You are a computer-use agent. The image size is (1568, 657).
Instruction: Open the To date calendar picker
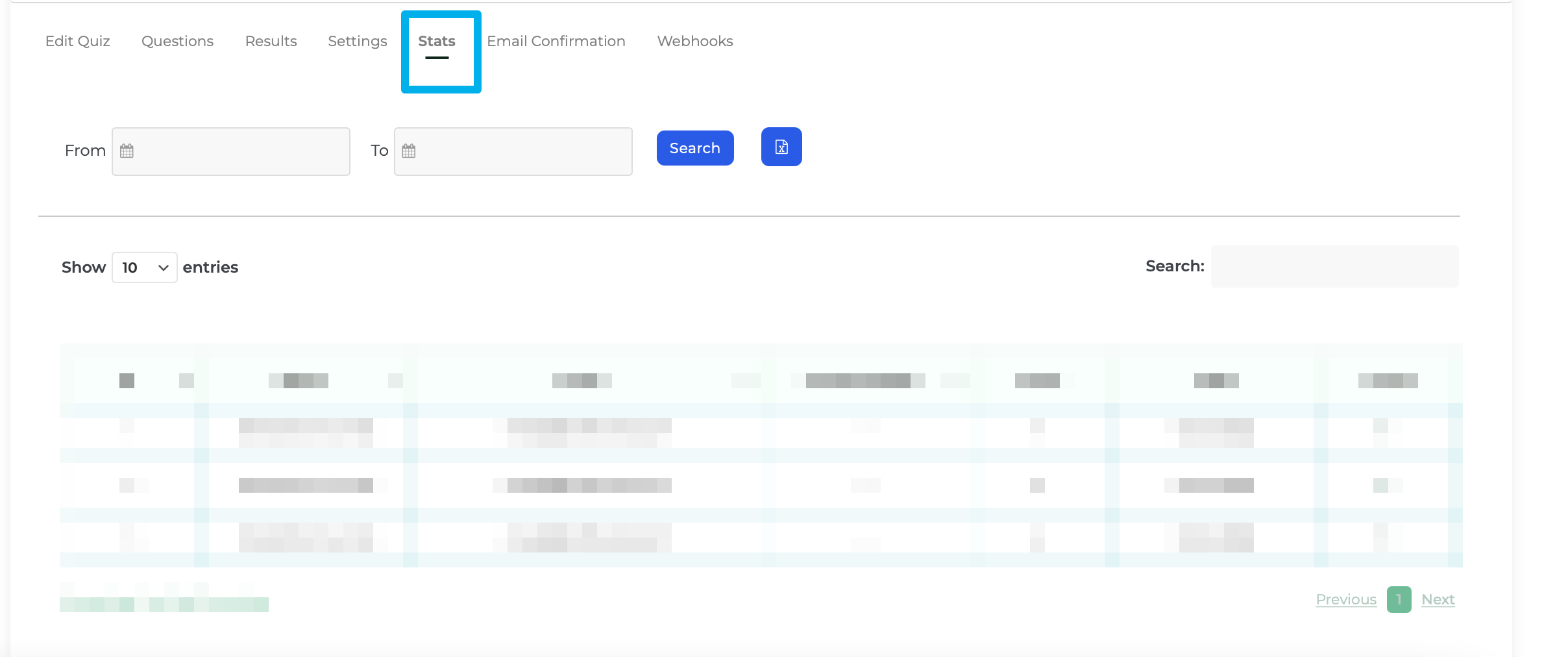[x=408, y=151]
